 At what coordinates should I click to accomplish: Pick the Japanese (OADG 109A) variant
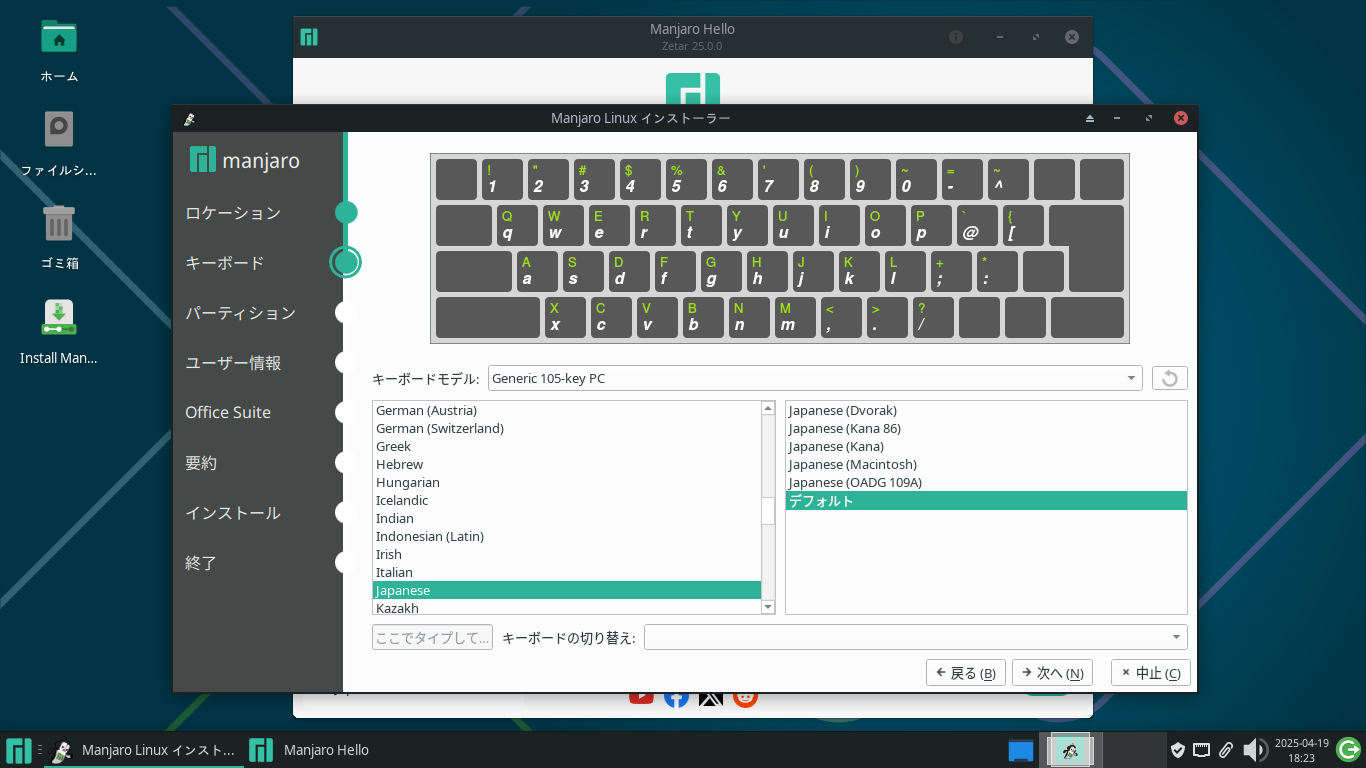[x=986, y=482]
